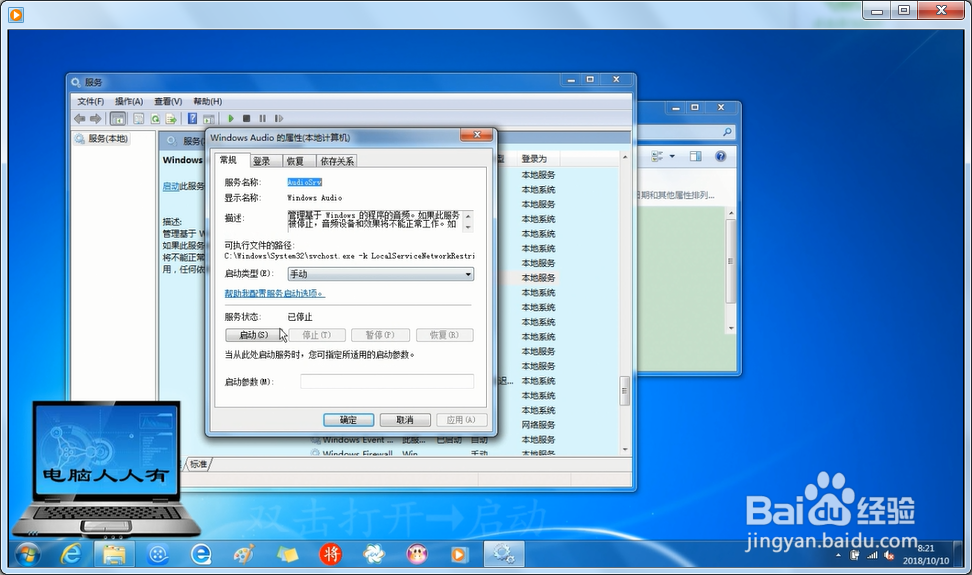Expand the view options arrow in the Explorer window

(x=672, y=156)
